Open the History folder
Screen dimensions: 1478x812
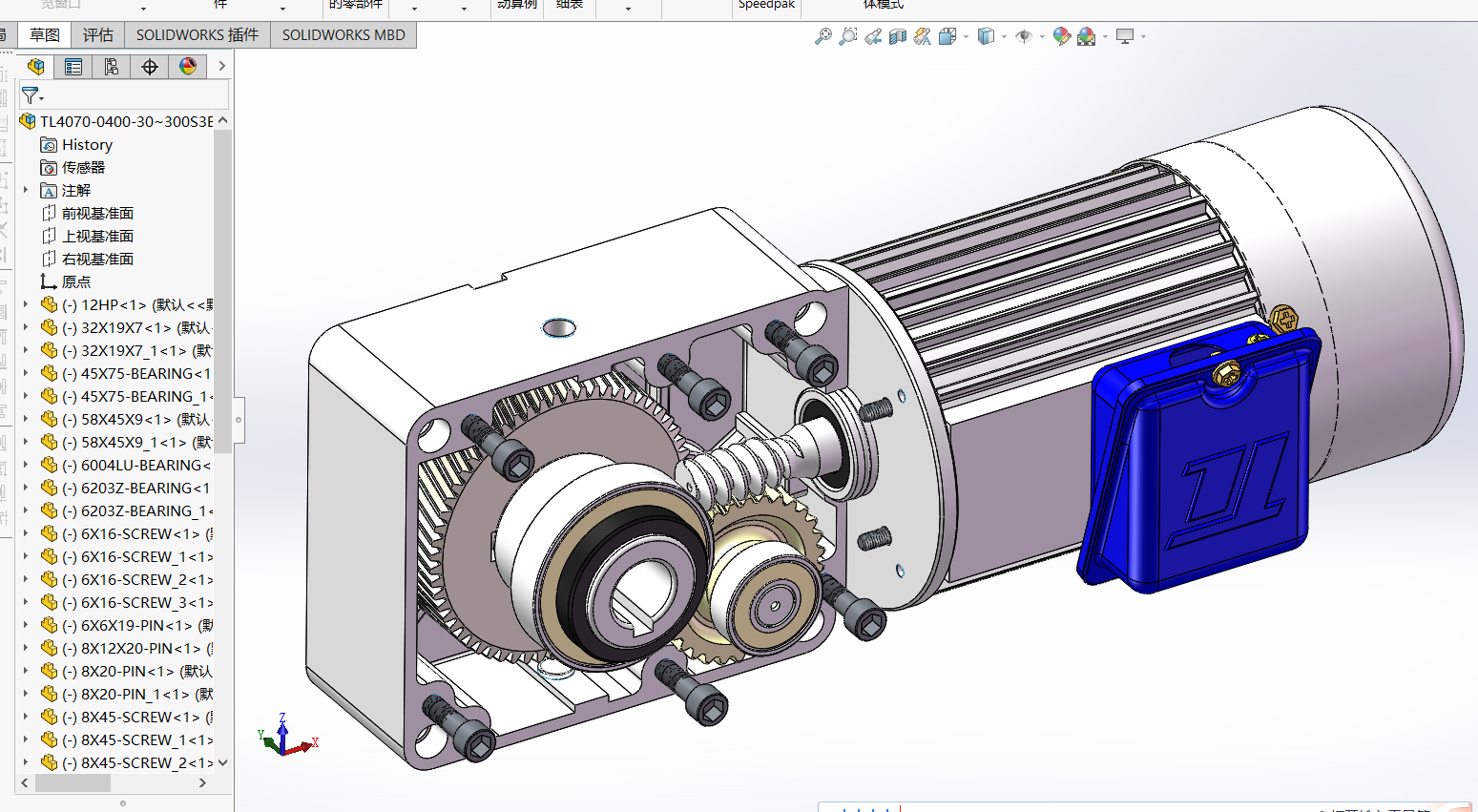coord(76,144)
